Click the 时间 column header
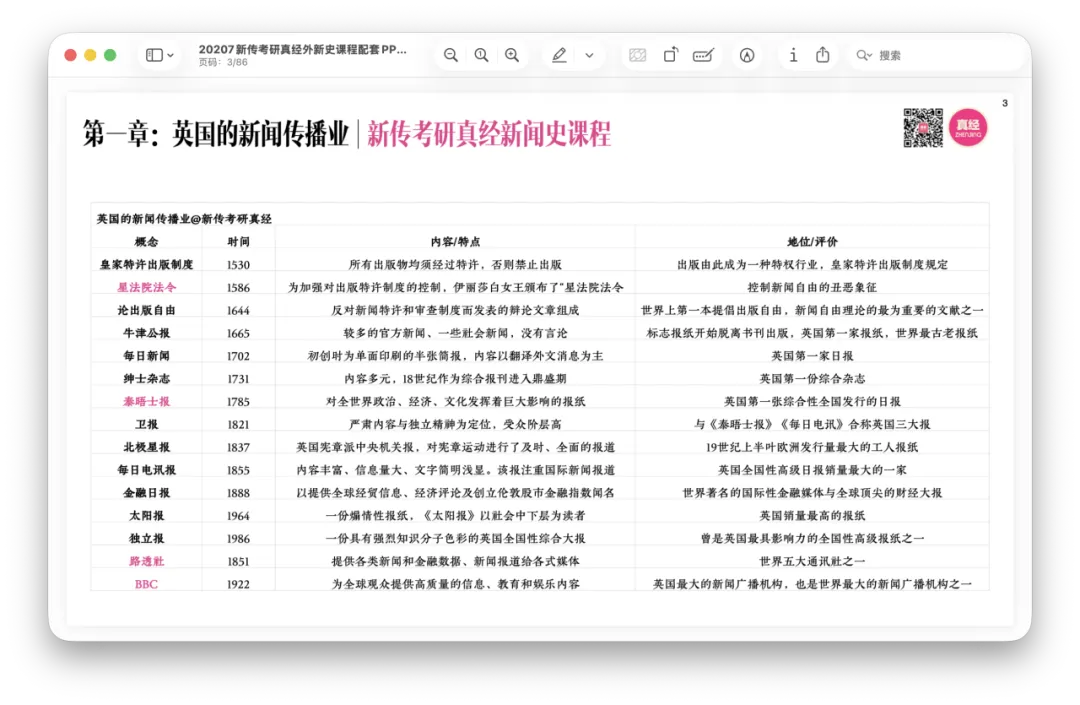Screen dimensions: 1080x705 coord(238,242)
